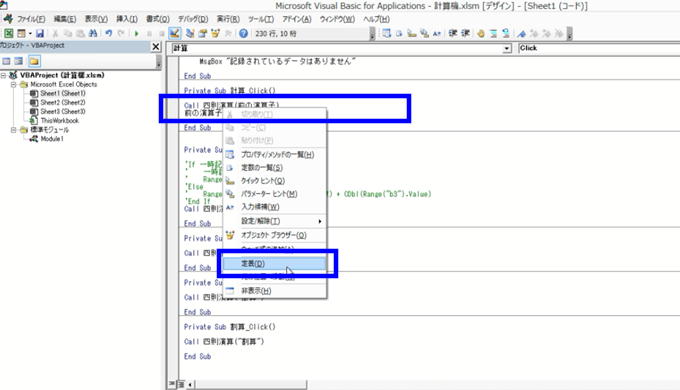Click the Complete Word icon in Edit toolbar

coord(437,33)
